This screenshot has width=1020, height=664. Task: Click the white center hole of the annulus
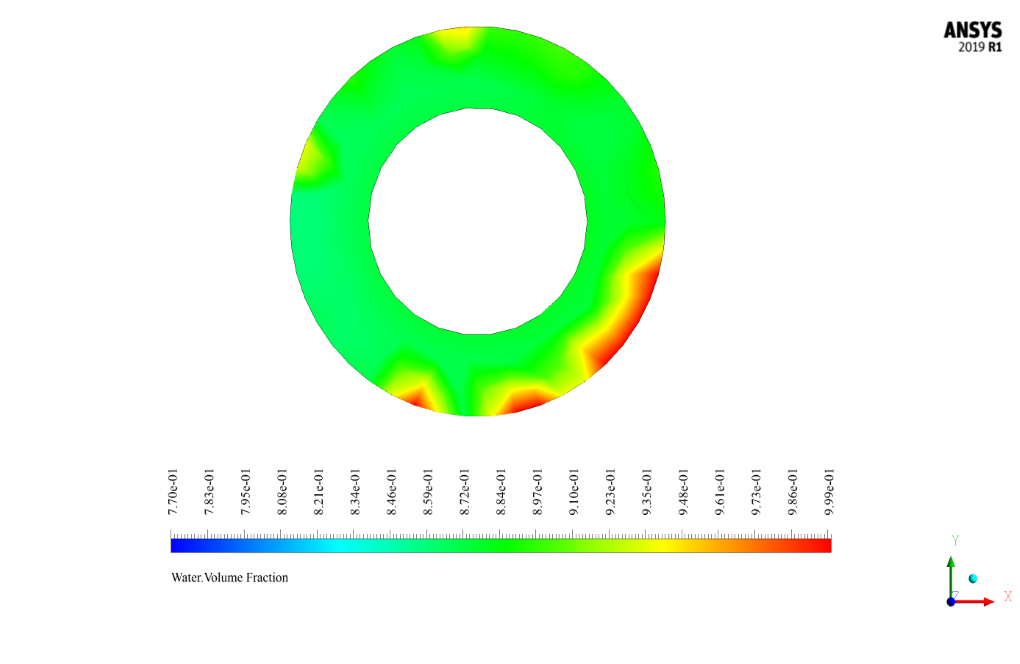tap(478, 220)
